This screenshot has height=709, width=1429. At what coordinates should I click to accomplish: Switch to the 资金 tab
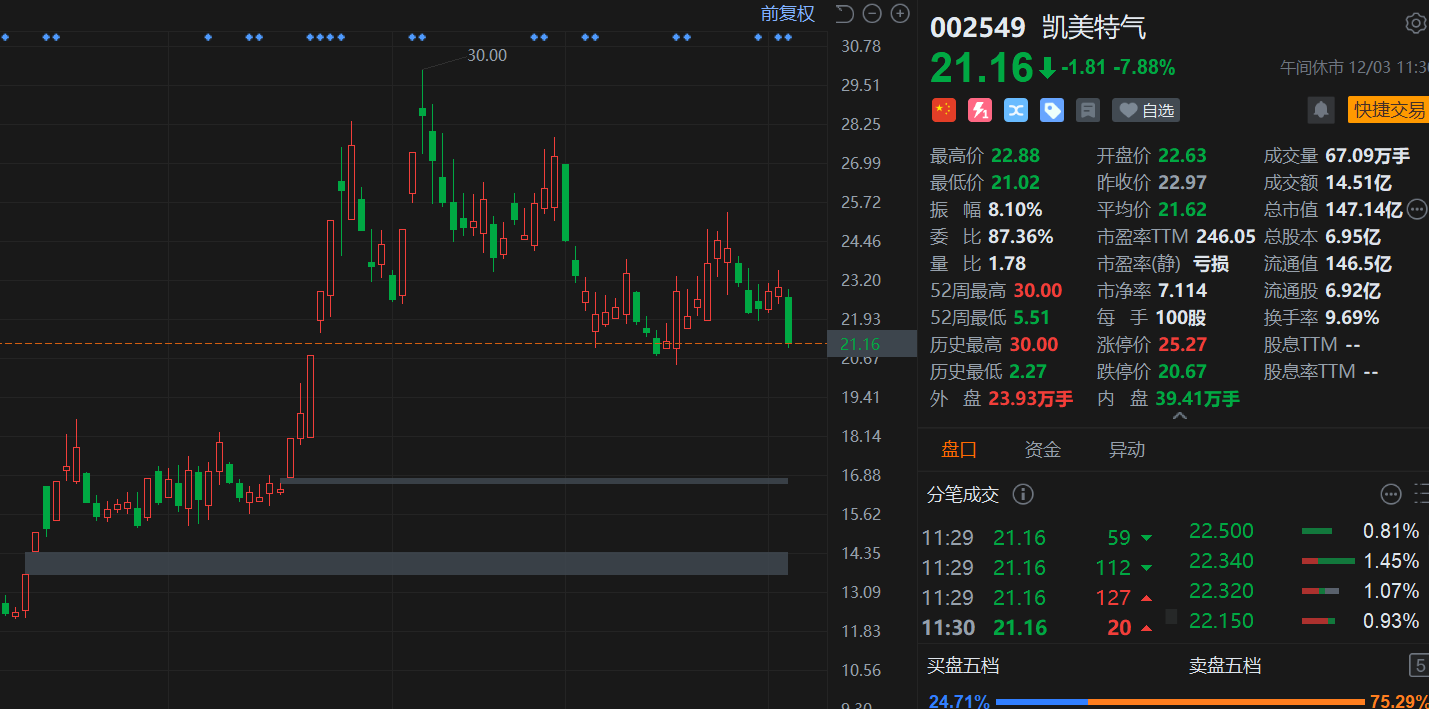(1042, 450)
